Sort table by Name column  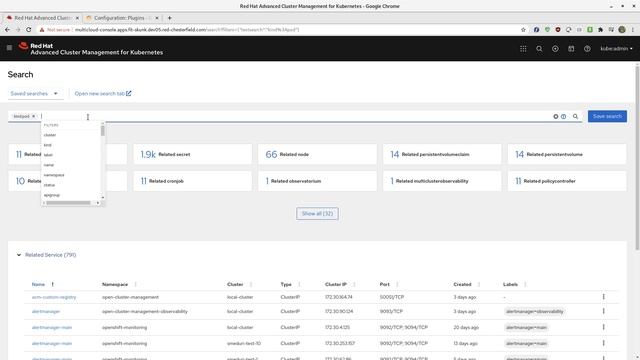click(x=38, y=284)
